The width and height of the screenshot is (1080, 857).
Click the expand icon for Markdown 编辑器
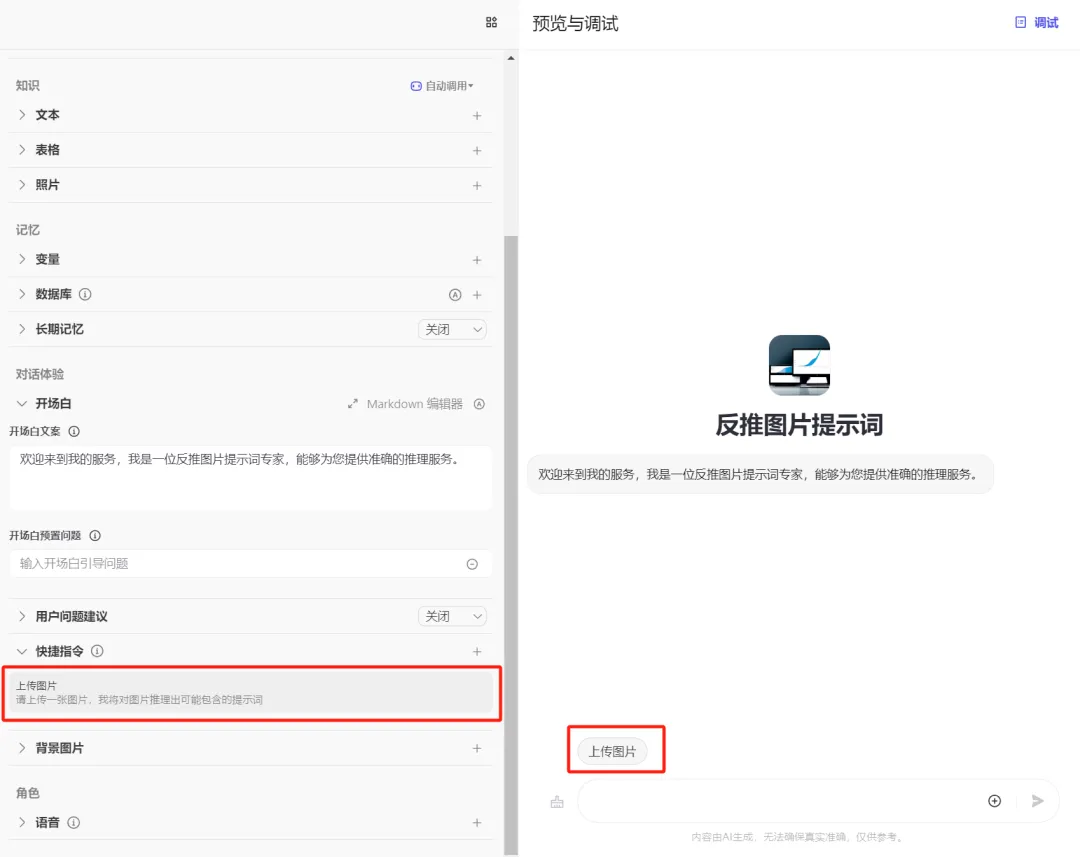[x=353, y=404]
